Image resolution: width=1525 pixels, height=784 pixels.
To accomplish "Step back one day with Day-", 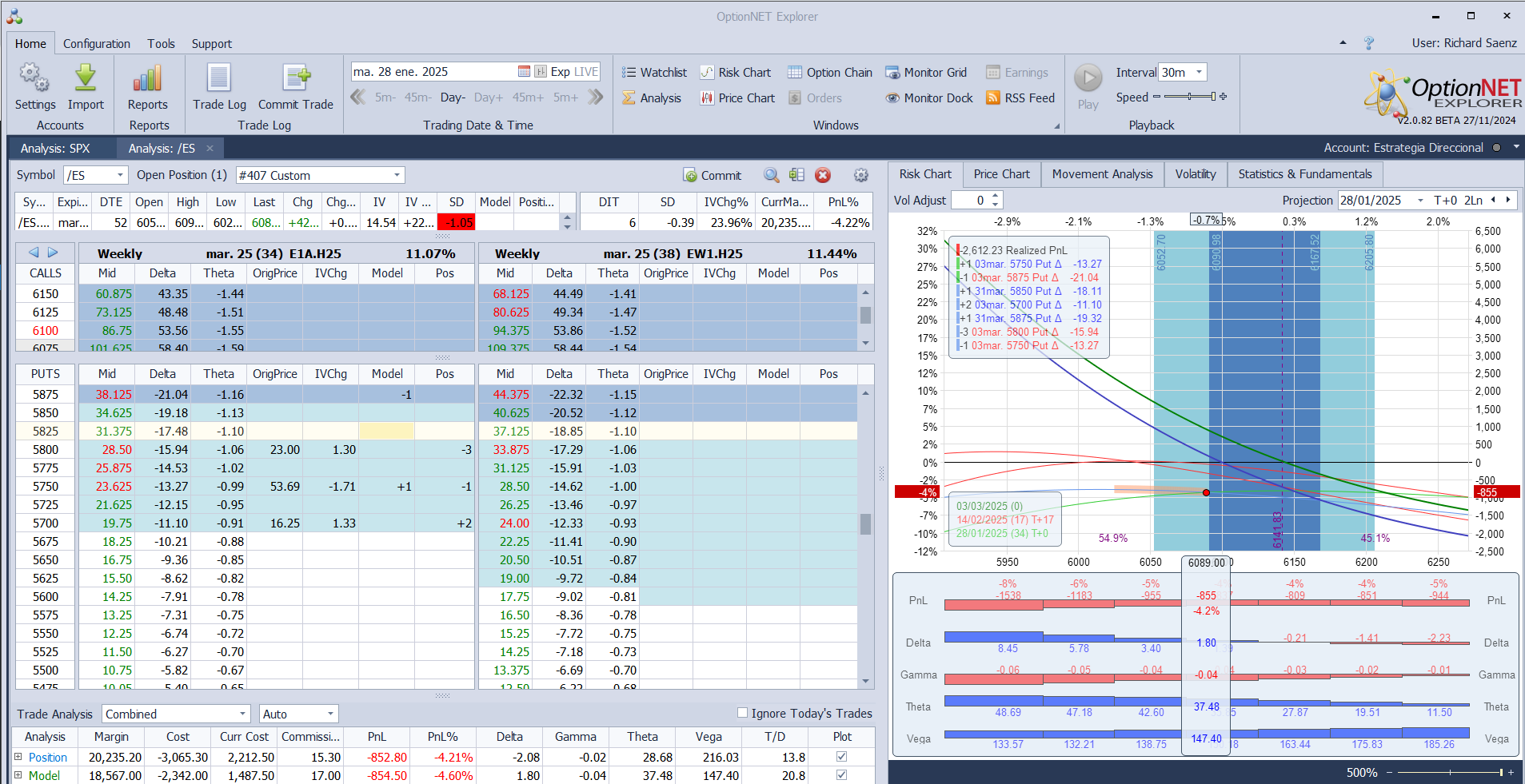I will (453, 98).
